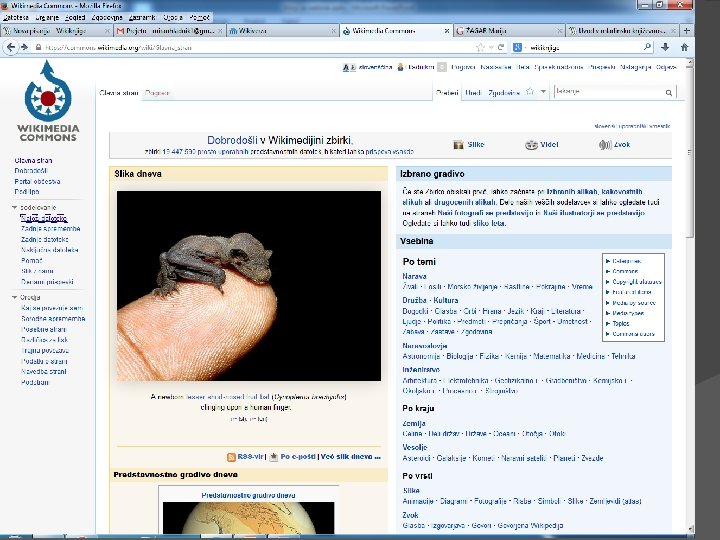Click the Firefox search box containing wikiknjige
The image size is (720, 540).
[x=583, y=47]
